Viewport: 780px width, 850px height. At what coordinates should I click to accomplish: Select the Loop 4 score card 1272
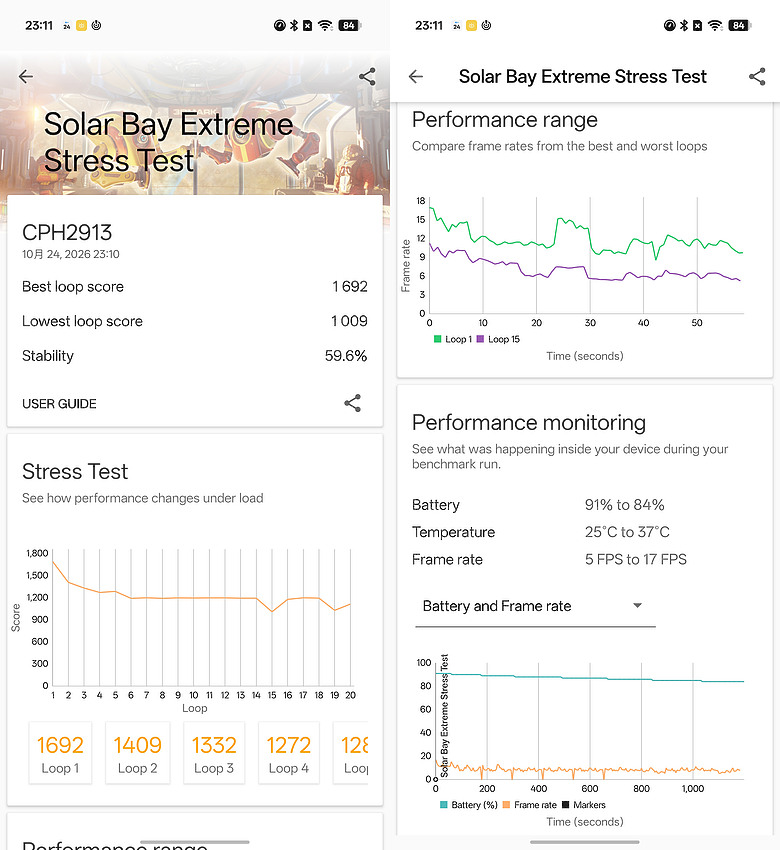tap(288, 753)
